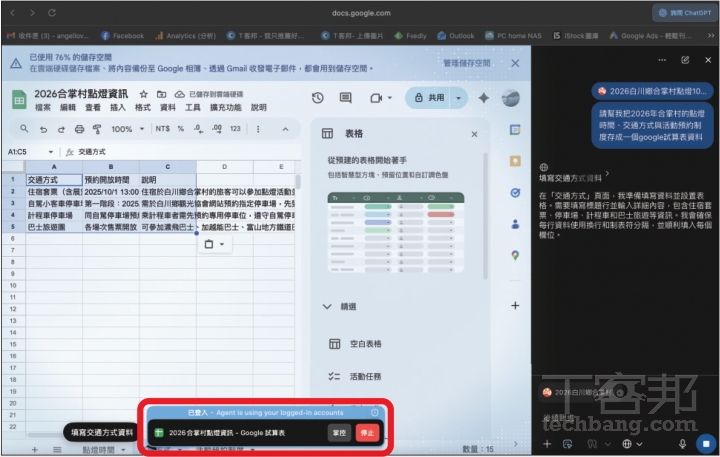Format cells as NT$ currency

(x=163, y=129)
